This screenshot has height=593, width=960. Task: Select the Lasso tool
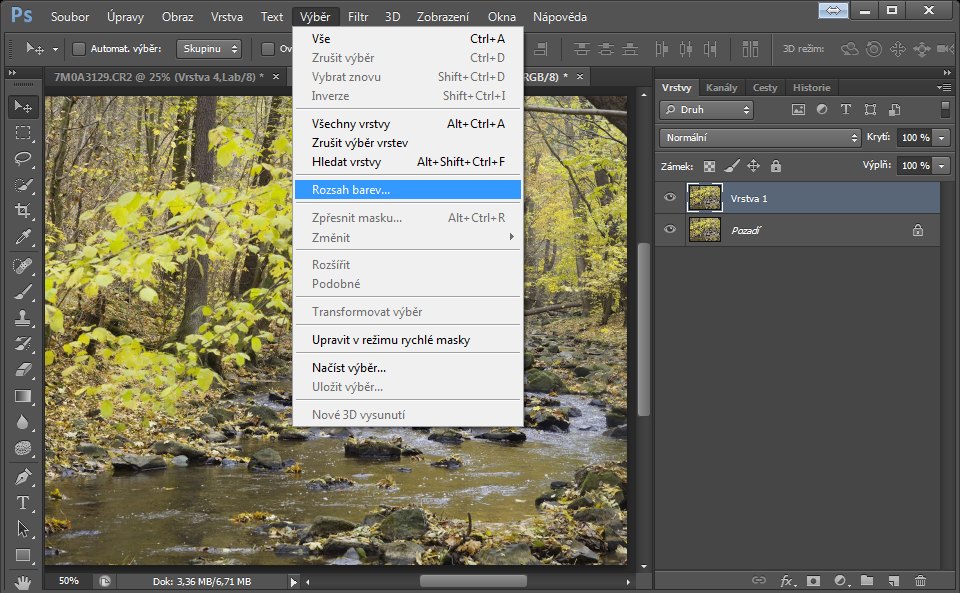click(x=23, y=158)
